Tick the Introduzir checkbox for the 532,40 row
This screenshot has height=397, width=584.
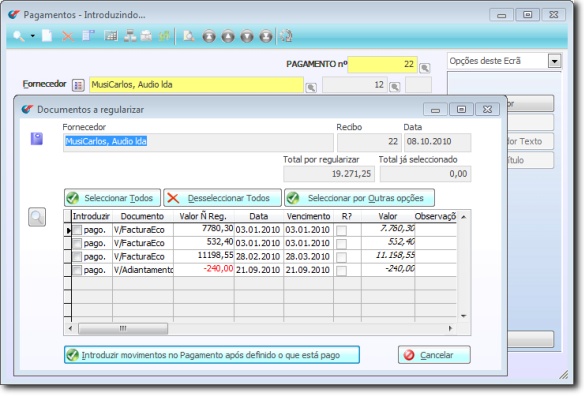[x=77, y=243]
